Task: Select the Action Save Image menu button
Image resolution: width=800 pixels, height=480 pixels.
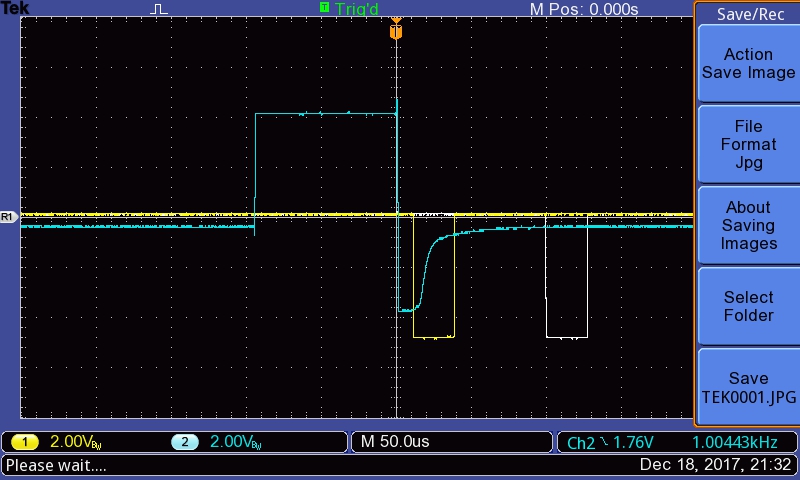Action: 748,64
